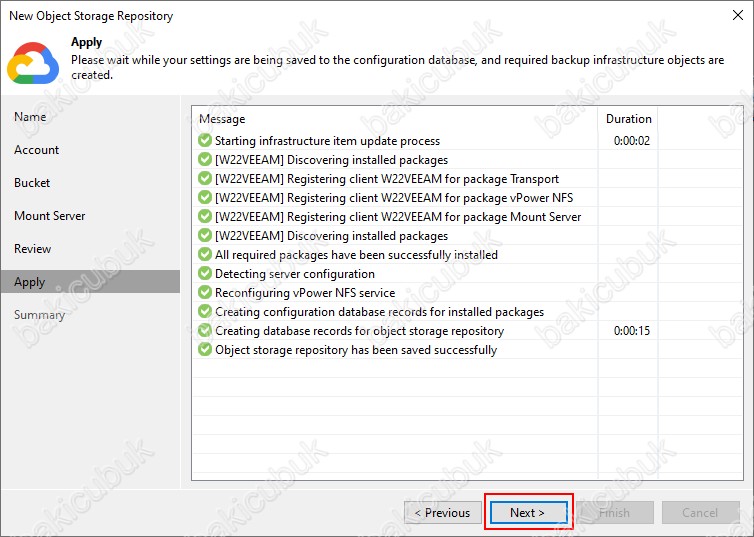Click green check beside package Mount Server row
Image resolution: width=754 pixels, height=537 pixels.
[205, 216]
